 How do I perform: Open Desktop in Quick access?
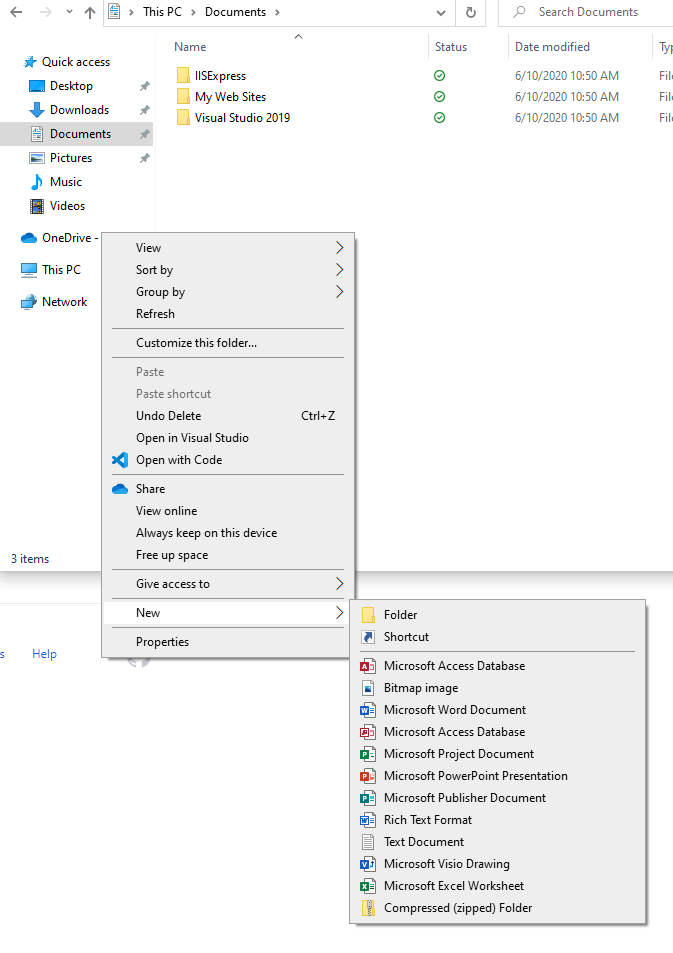[x=71, y=86]
